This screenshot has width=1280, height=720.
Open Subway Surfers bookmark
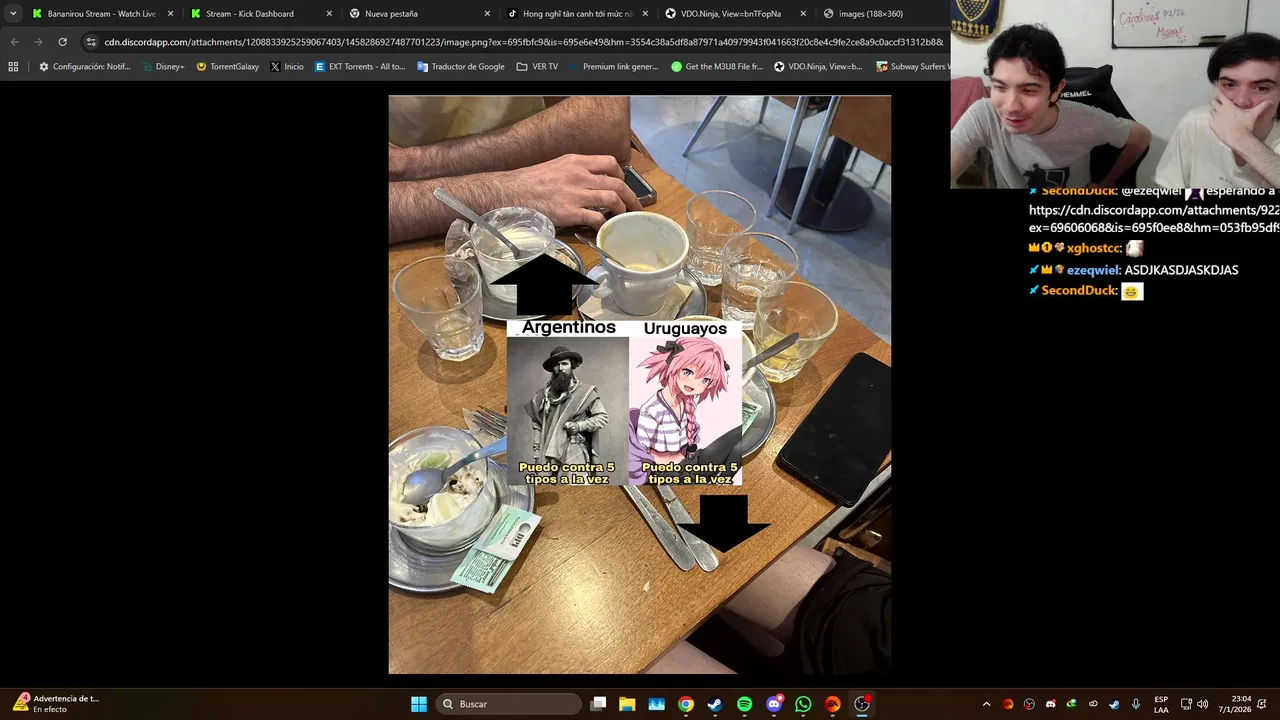912,67
